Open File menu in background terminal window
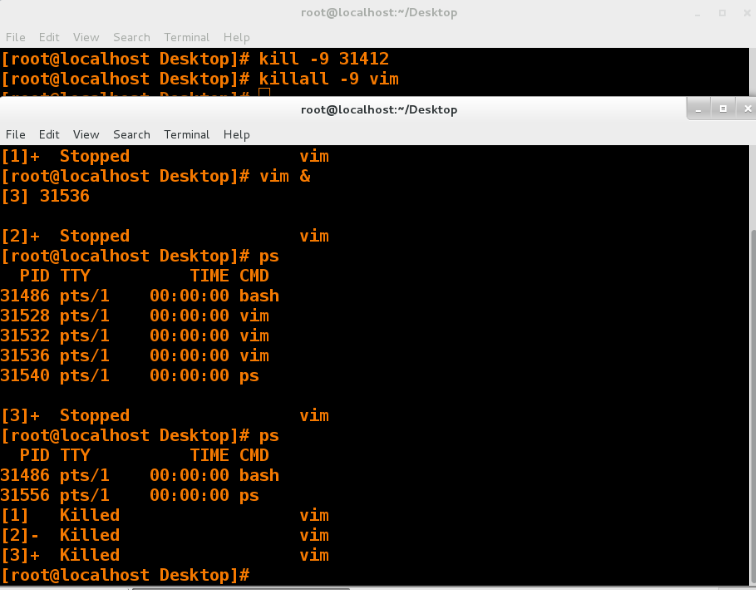756x590 pixels. [15, 37]
